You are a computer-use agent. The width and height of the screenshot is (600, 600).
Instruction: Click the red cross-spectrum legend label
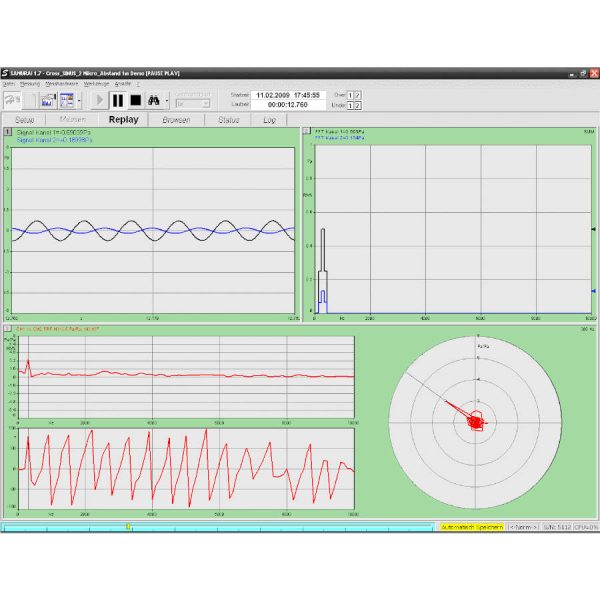[x=57, y=329]
